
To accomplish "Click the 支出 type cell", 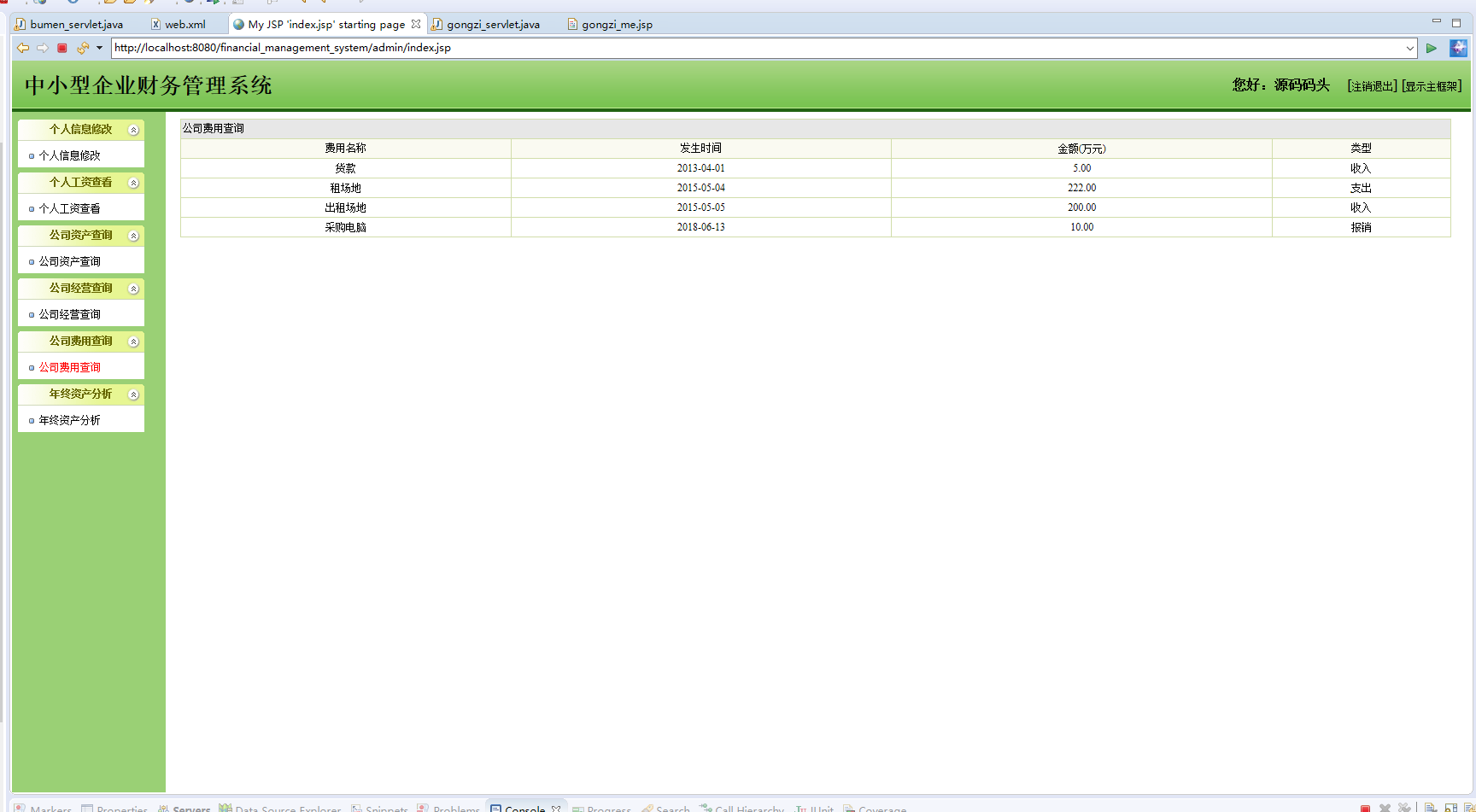I will [1361, 188].
